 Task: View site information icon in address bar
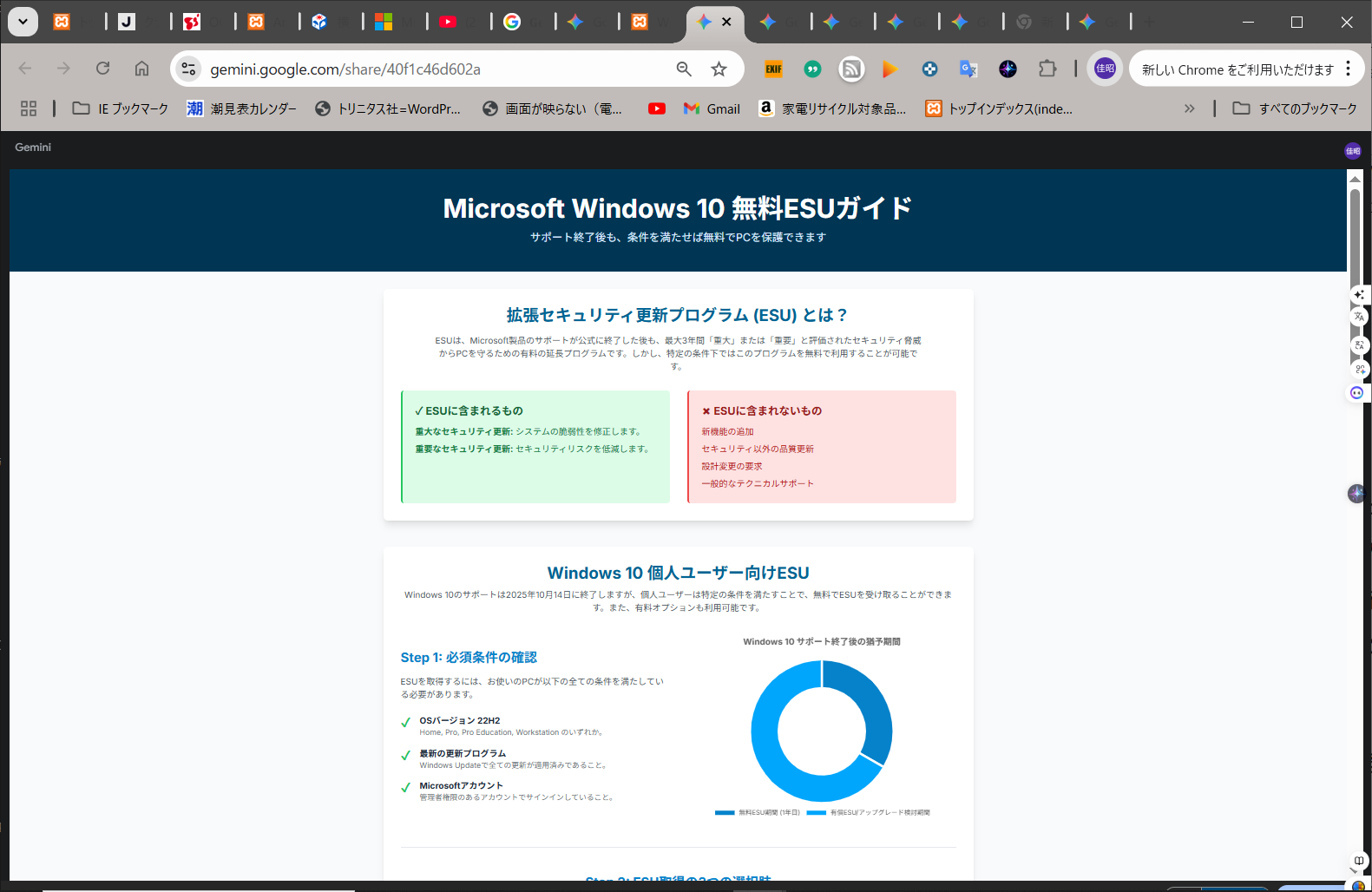coord(188,69)
